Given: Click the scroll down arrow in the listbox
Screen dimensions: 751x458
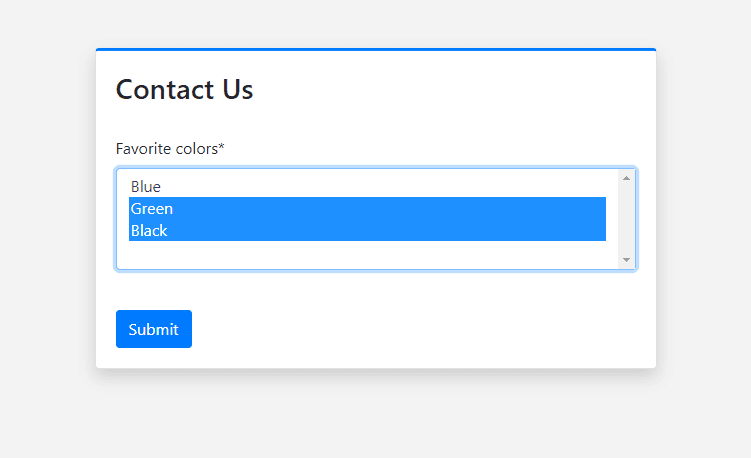Looking at the screenshot, I should (626, 260).
